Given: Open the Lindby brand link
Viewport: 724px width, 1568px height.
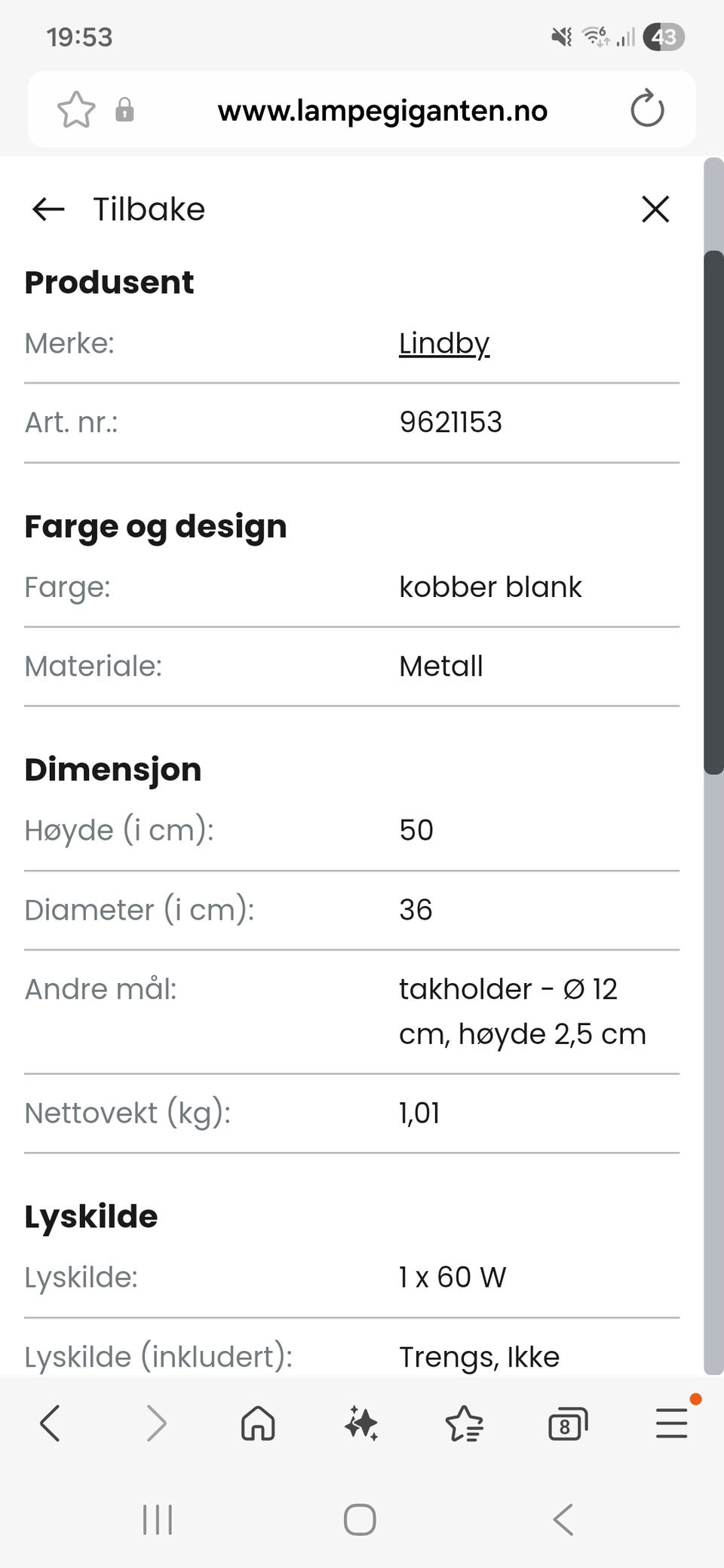Looking at the screenshot, I should (444, 344).
